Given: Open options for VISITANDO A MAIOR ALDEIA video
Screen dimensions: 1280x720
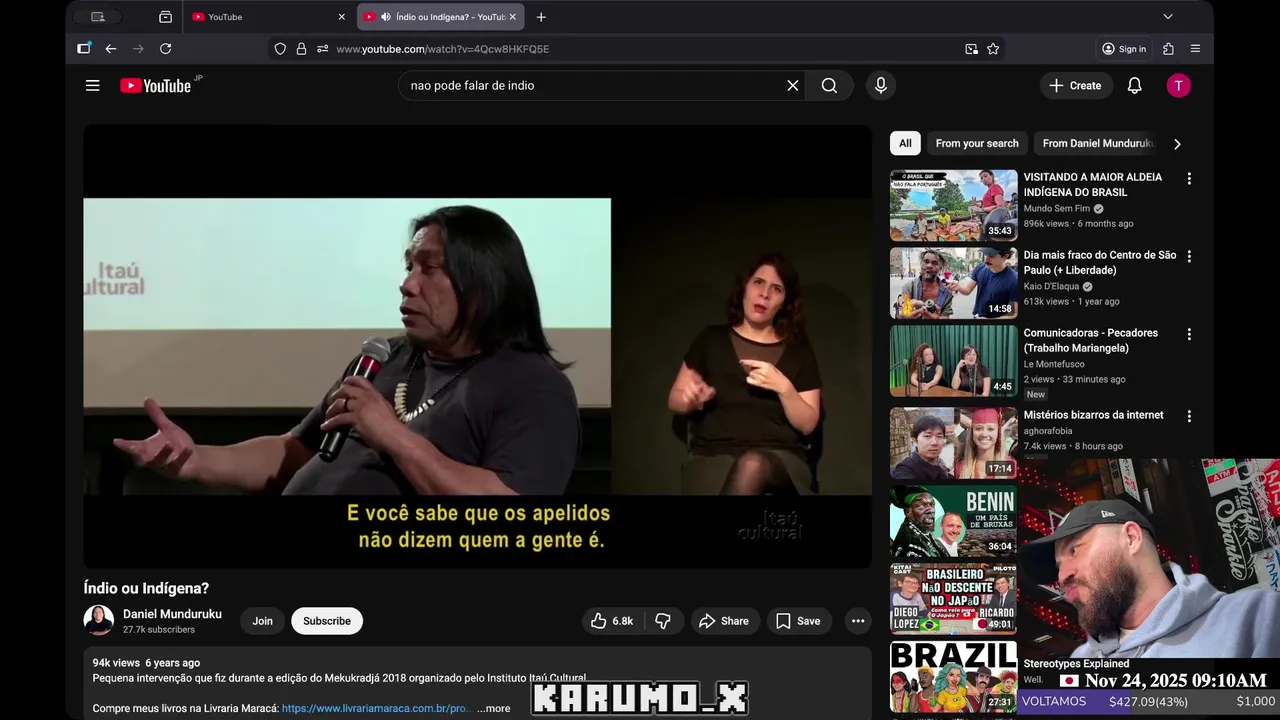Looking at the screenshot, I should click(x=1189, y=179).
